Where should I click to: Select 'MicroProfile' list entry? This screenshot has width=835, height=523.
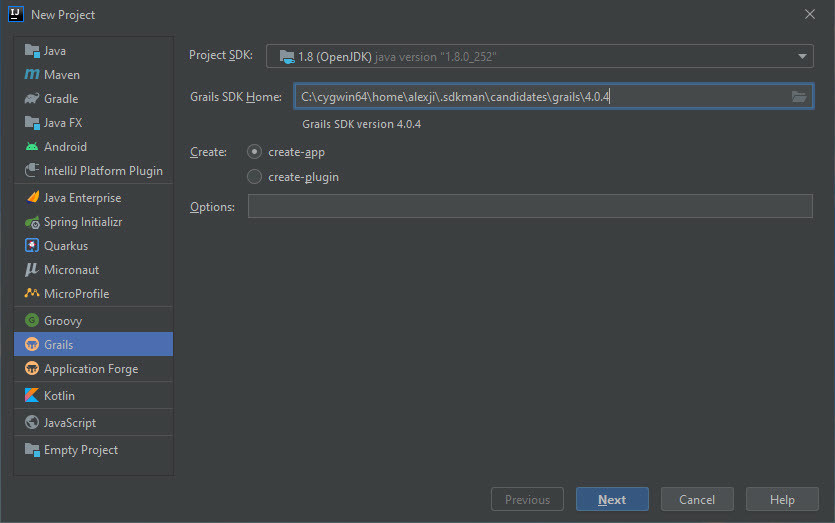click(77, 294)
